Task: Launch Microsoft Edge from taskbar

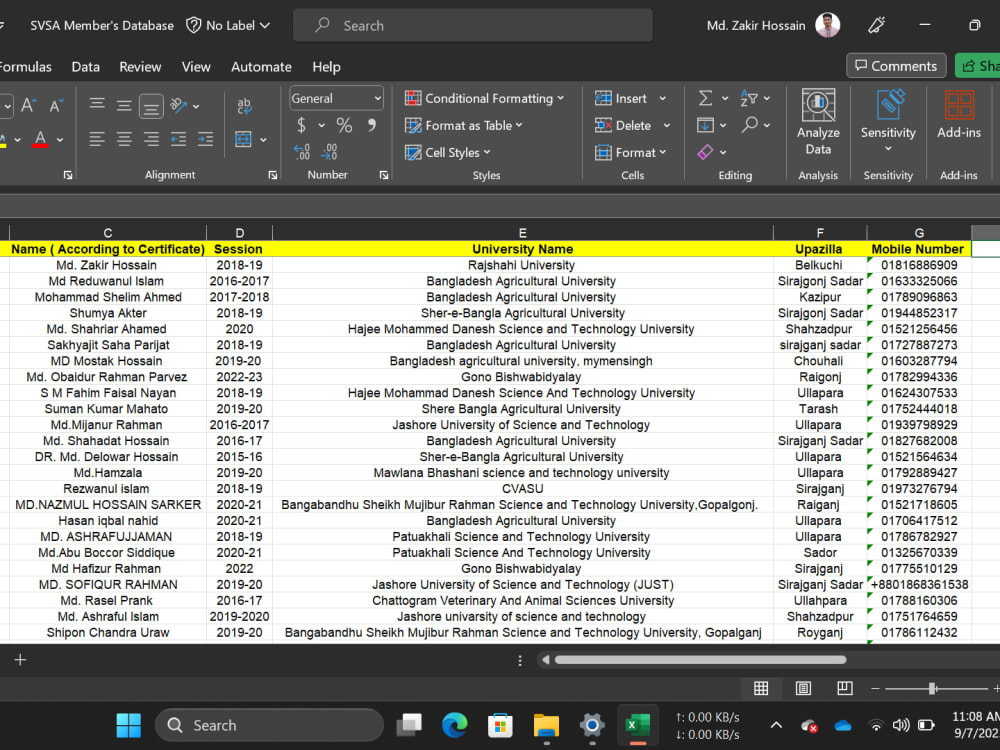Action: pos(454,725)
